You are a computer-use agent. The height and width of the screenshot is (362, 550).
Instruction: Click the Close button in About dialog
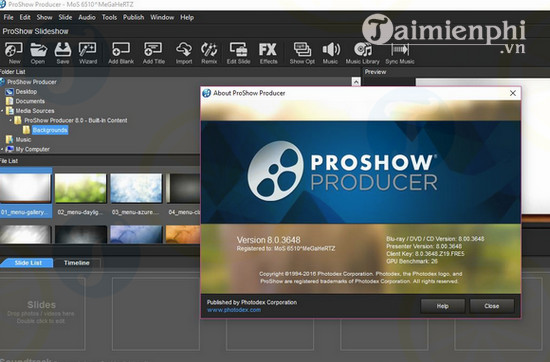click(x=492, y=306)
